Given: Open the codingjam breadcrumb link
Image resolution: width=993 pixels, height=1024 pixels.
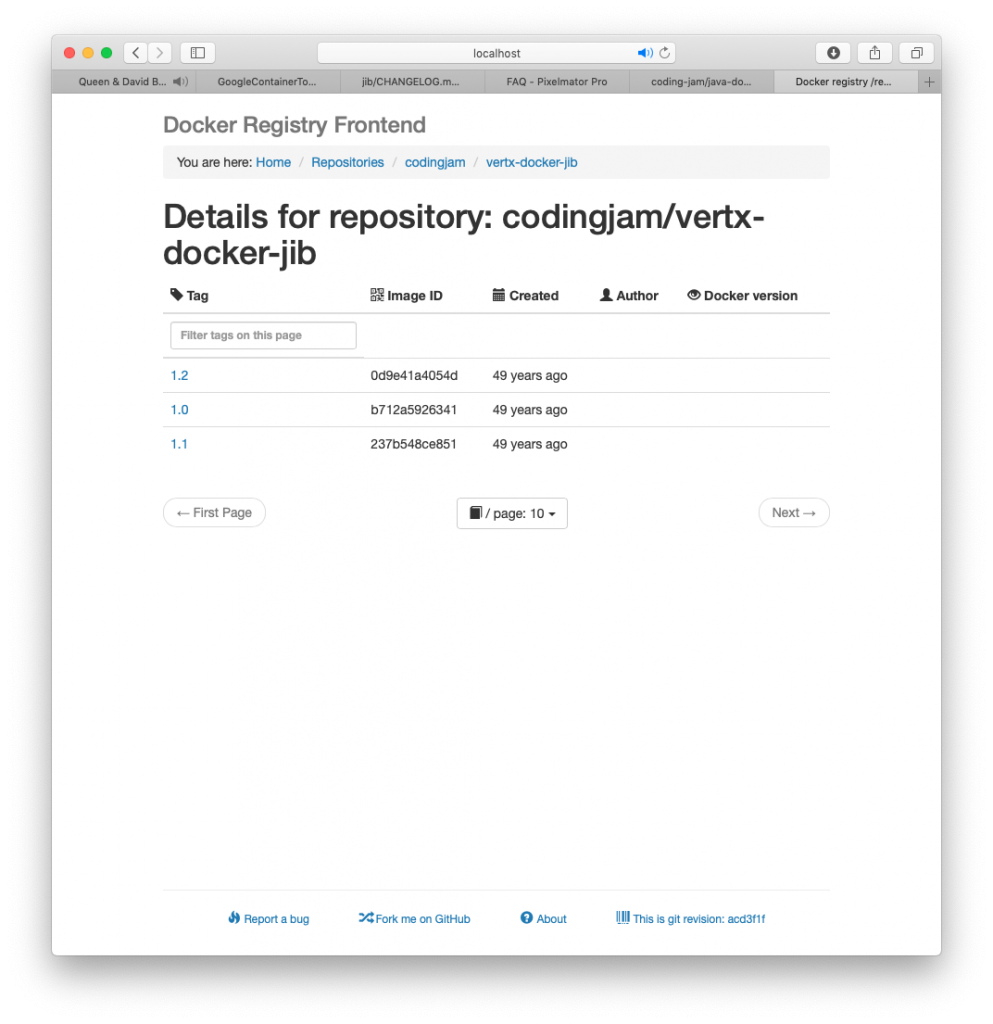Looking at the screenshot, I should click(x=435, y=162).
